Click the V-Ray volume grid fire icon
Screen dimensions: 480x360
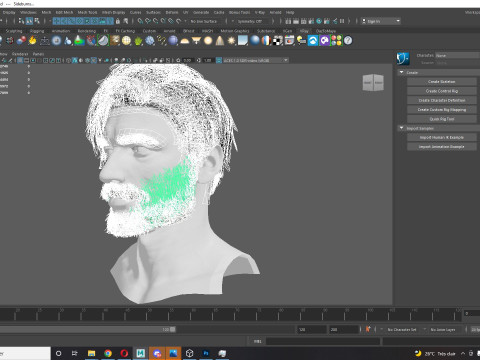(32, 41)
